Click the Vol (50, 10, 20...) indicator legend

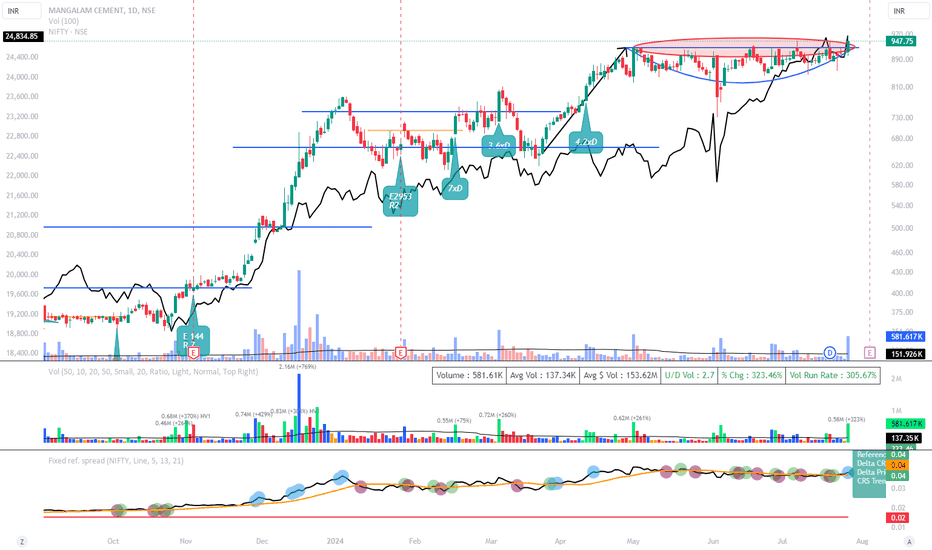pyautogui.click(x=153, y=372)
